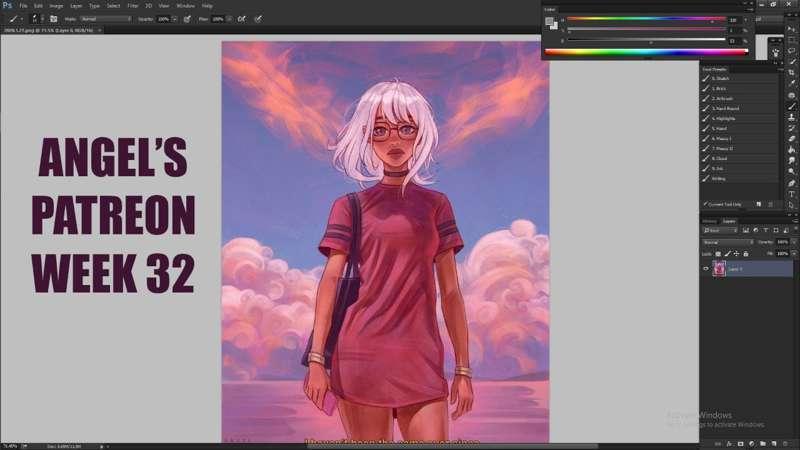800x450 pixels.
Task: Toggle filter for pixel layers
Action: coord(746,231)
